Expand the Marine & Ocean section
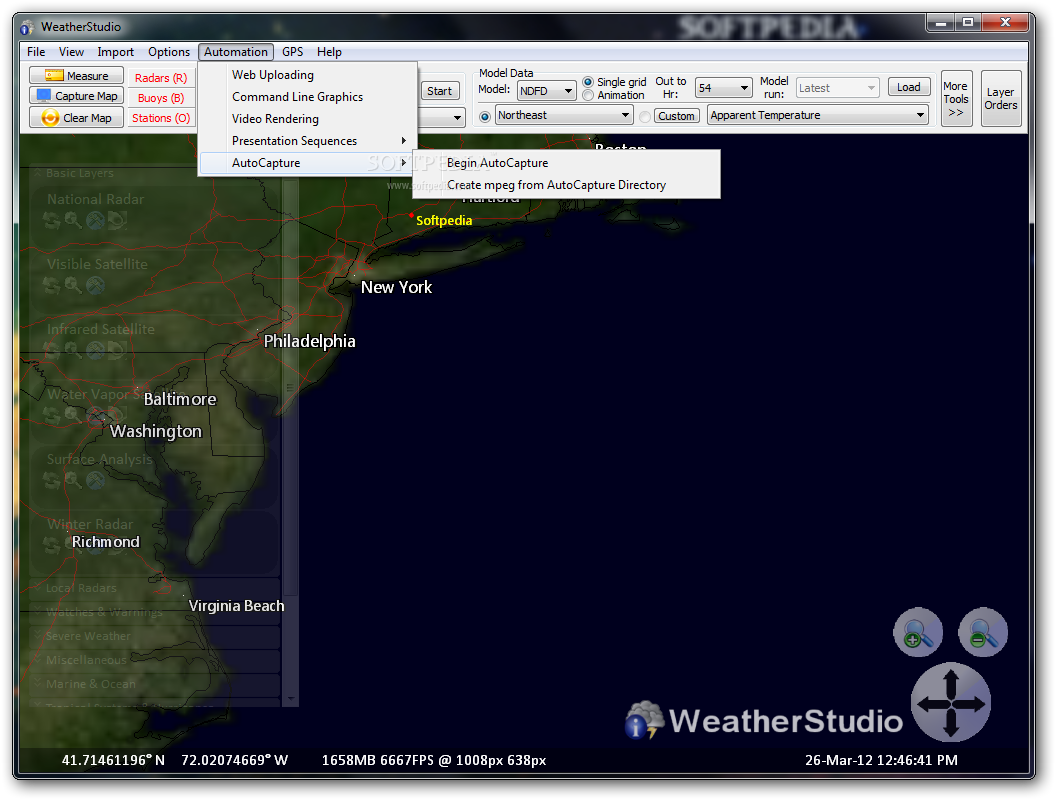The height and width of the screenshot is (800, 1056). pos(37,684)
